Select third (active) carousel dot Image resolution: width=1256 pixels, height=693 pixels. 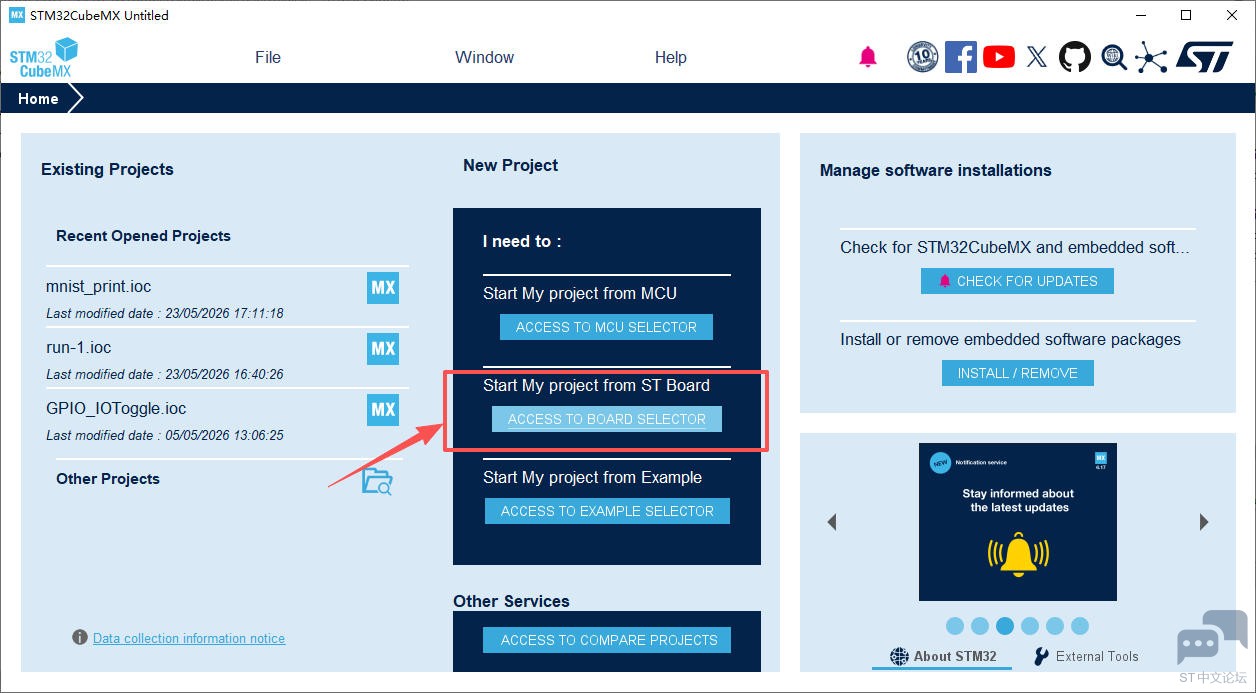1005,626
